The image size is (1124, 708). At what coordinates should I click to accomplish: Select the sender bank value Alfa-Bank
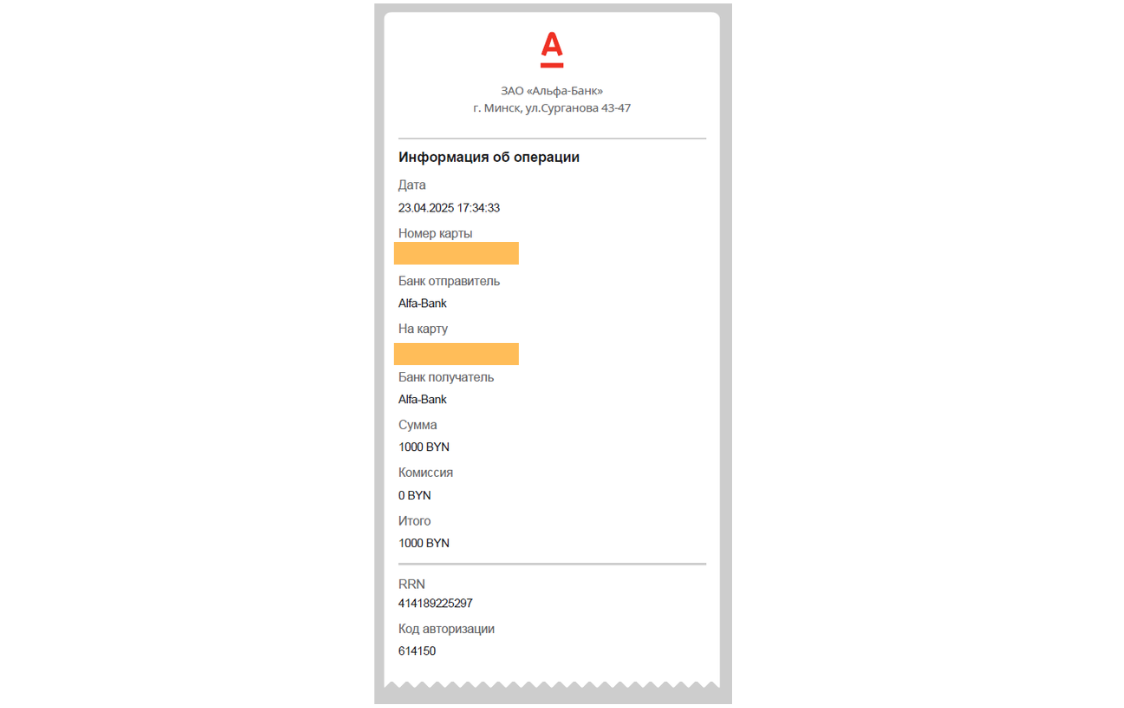point(422,303)
